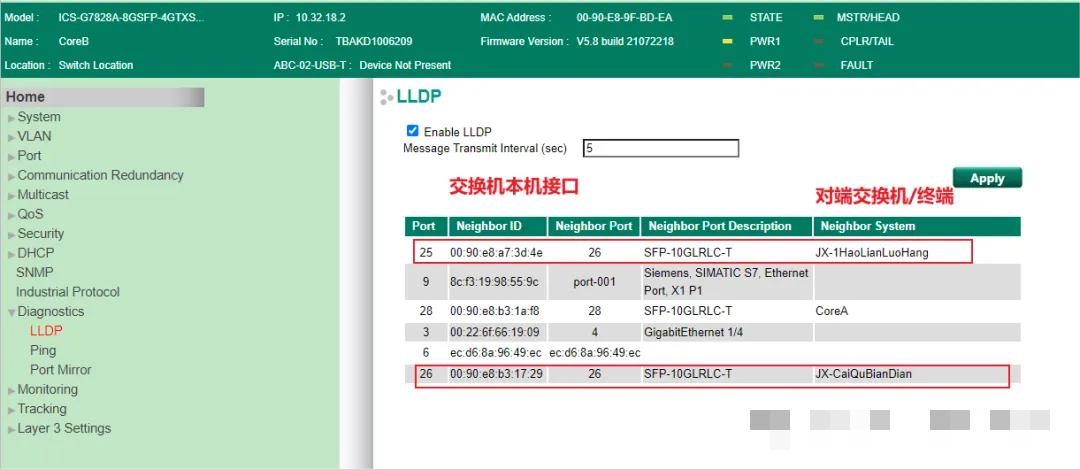Image resolution: width=1080 pixels, height=469 pixels.
Task: Click serial number TBAKD1006209
Action: [x=373, y=41]
